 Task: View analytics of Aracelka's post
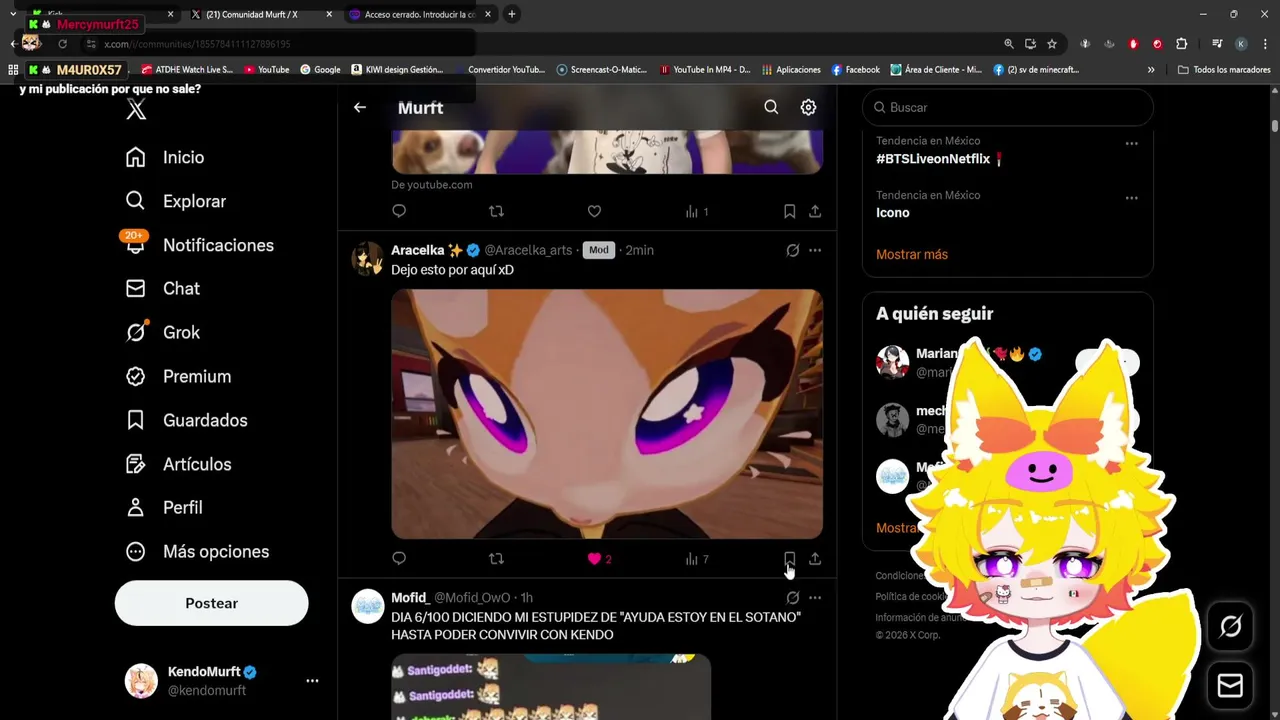pyautogui.click(x=696, y=559)
